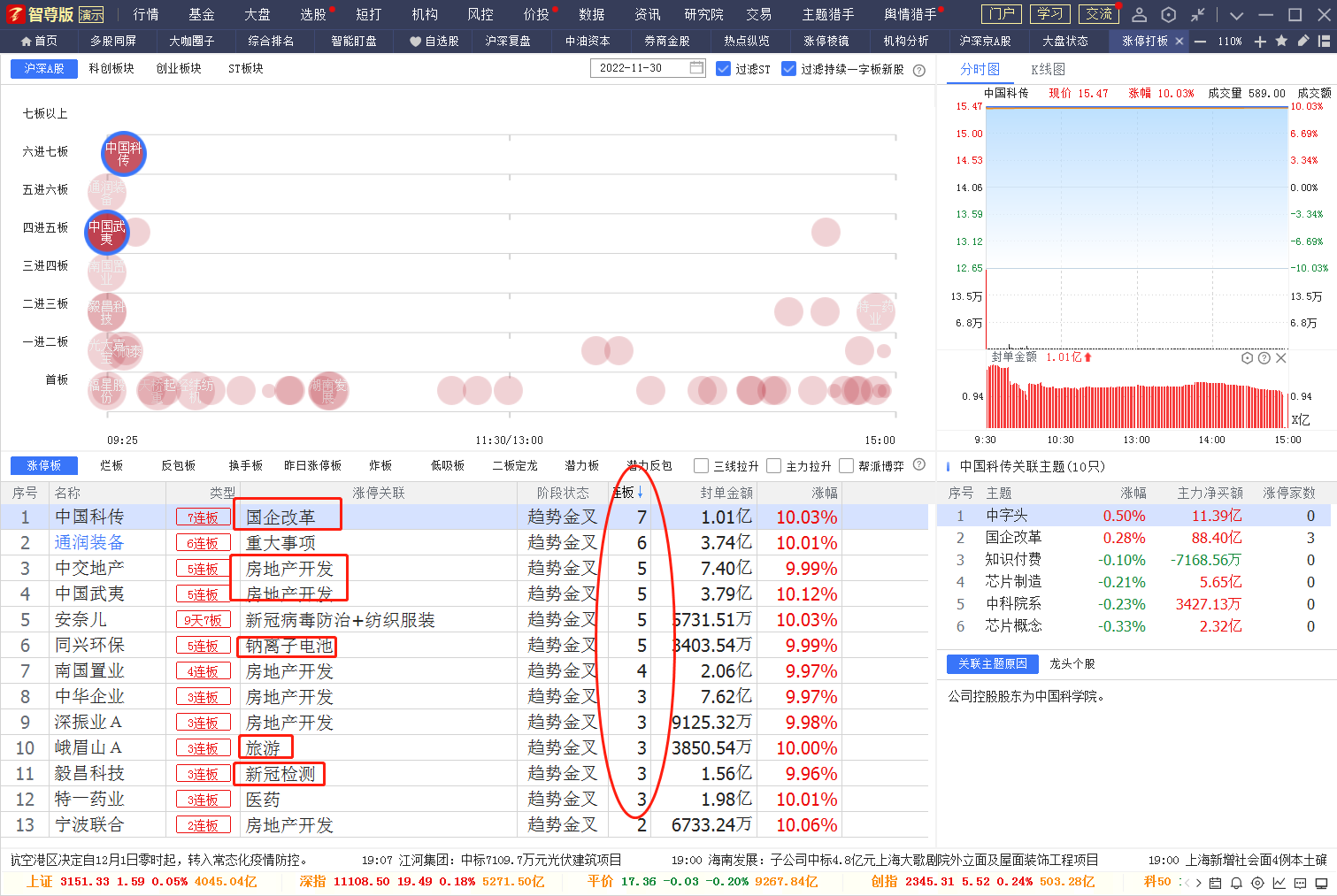The width and height of the screenshot is (1337, 896).
Task: Go to previous index with left arrow
Action: [1187, 883]
